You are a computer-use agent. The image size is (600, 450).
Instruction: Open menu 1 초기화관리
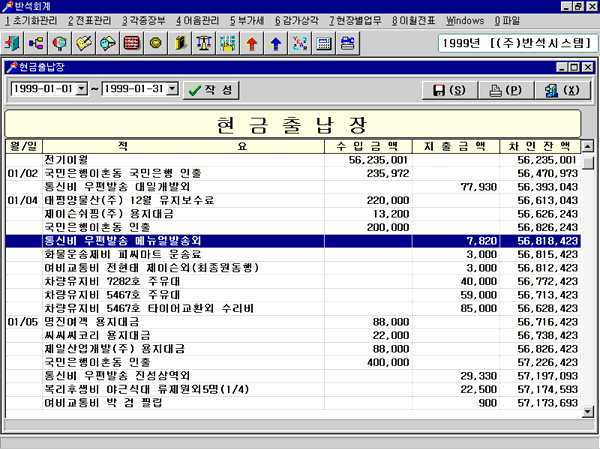coord(31,21)
